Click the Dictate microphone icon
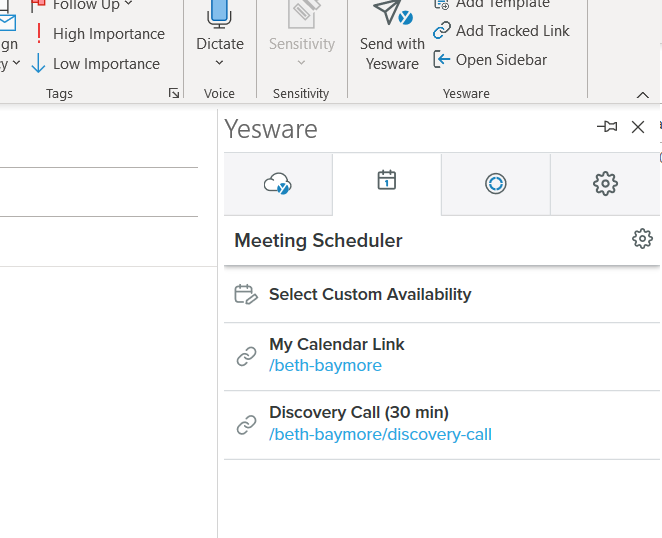 point(219,14)
